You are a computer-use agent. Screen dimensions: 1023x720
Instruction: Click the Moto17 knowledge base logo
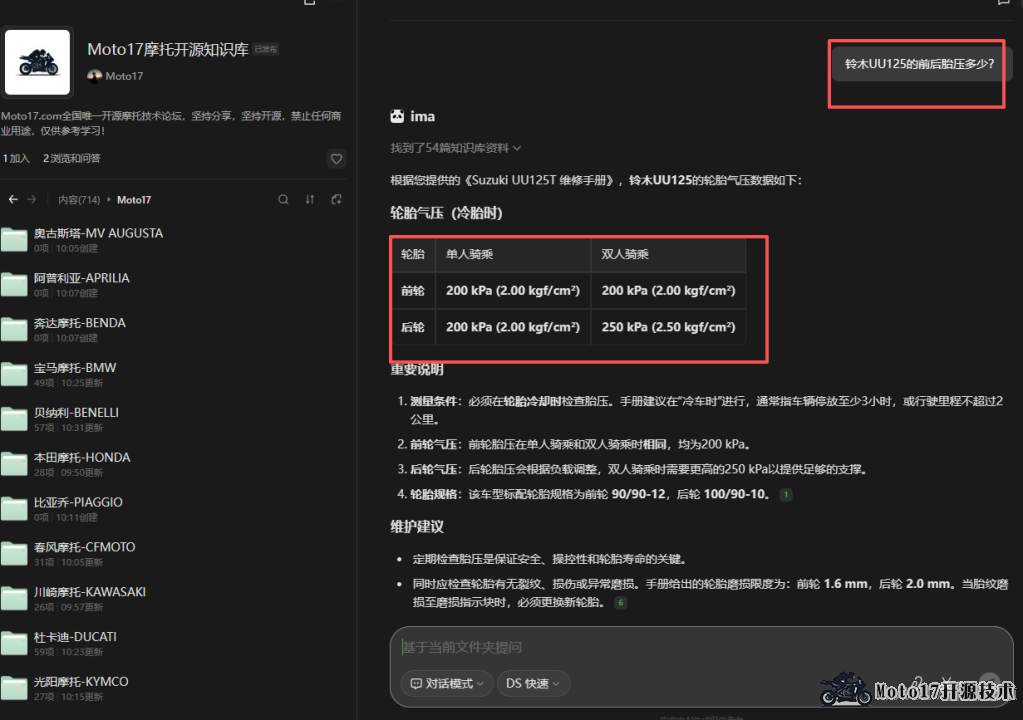click(38, 62)
